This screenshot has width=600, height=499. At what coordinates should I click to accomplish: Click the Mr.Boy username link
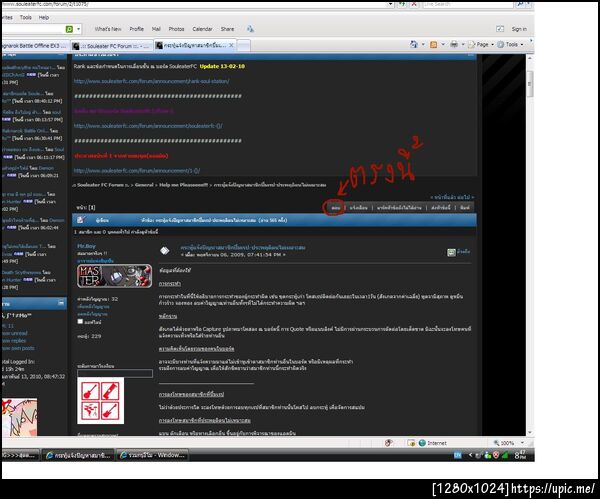(86, 246)
